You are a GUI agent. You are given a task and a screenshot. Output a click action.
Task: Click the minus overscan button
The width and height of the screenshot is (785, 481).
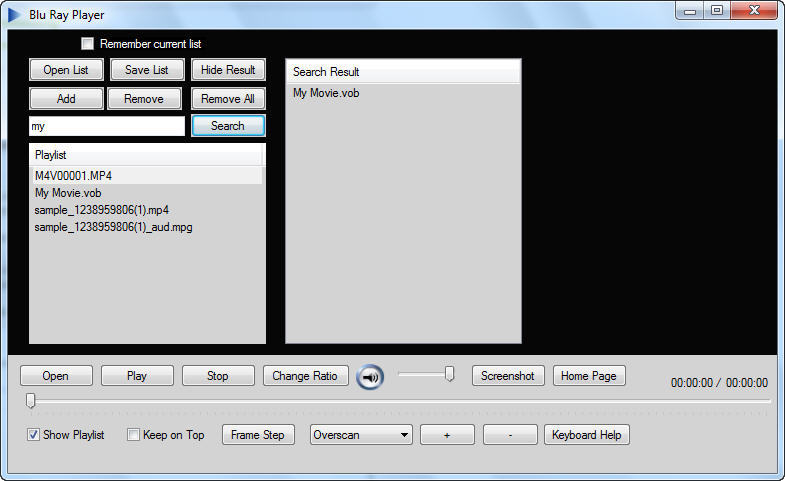510,435
